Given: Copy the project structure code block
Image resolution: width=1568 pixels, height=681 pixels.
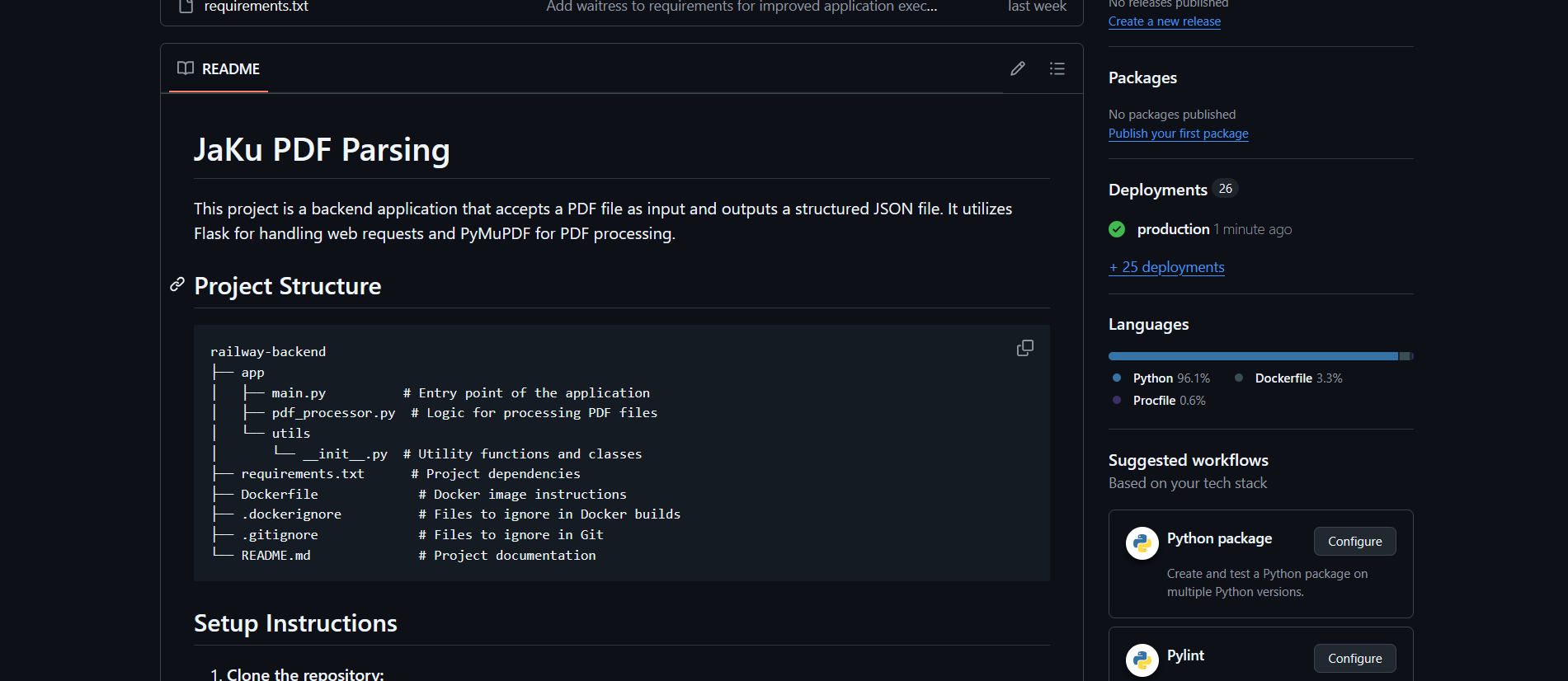Looking at the screenshot, I should 1024,348.
